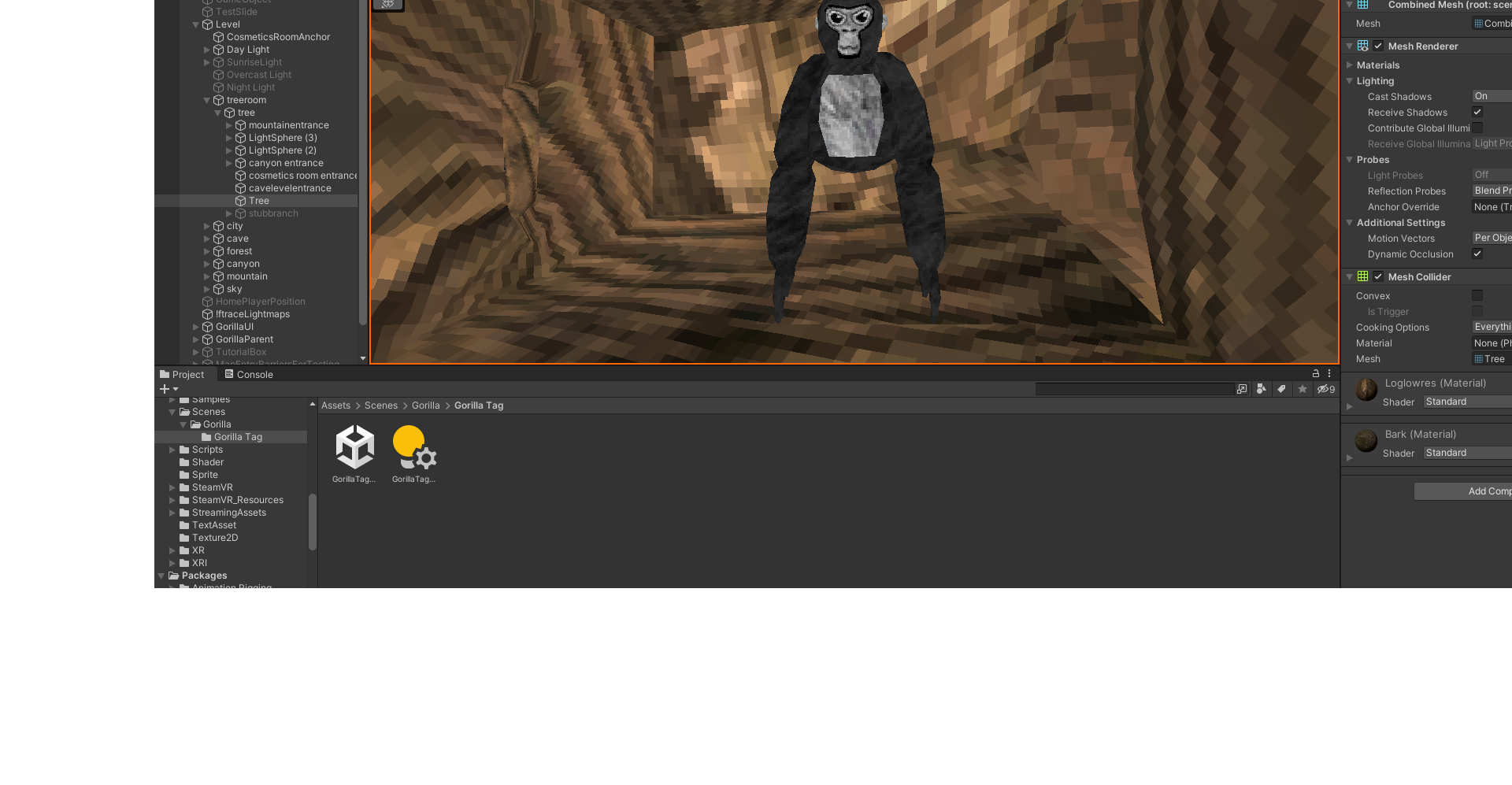Open the Cooking Options dropdown
Viewport: 1512px width, 785px height.
tap(1492, 327)
